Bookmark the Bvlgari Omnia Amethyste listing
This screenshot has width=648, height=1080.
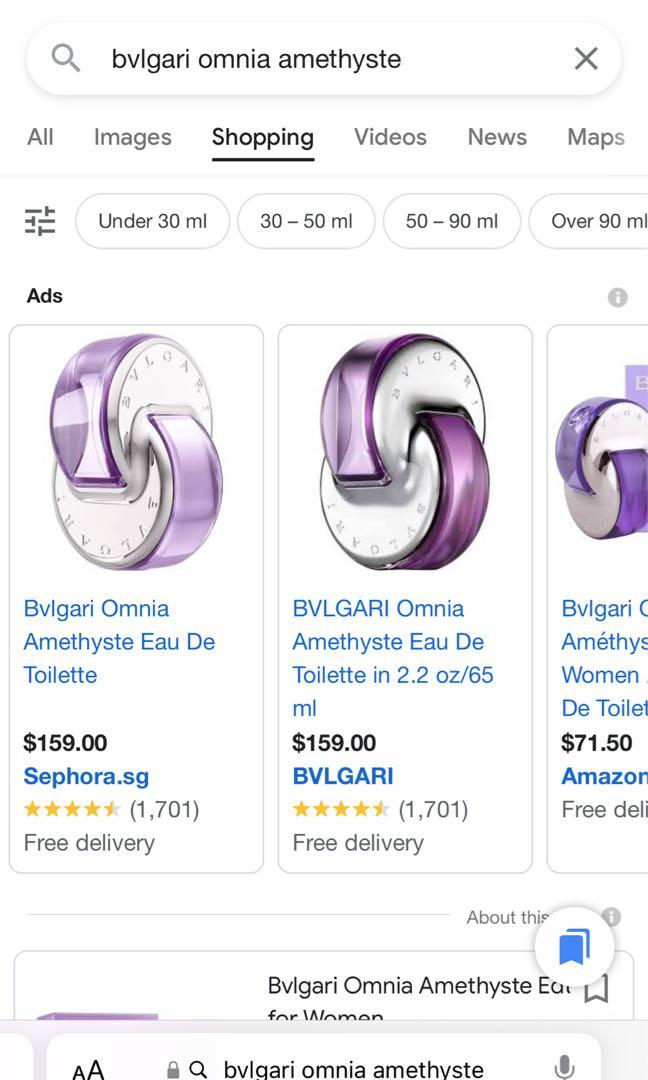click(596, 989)
